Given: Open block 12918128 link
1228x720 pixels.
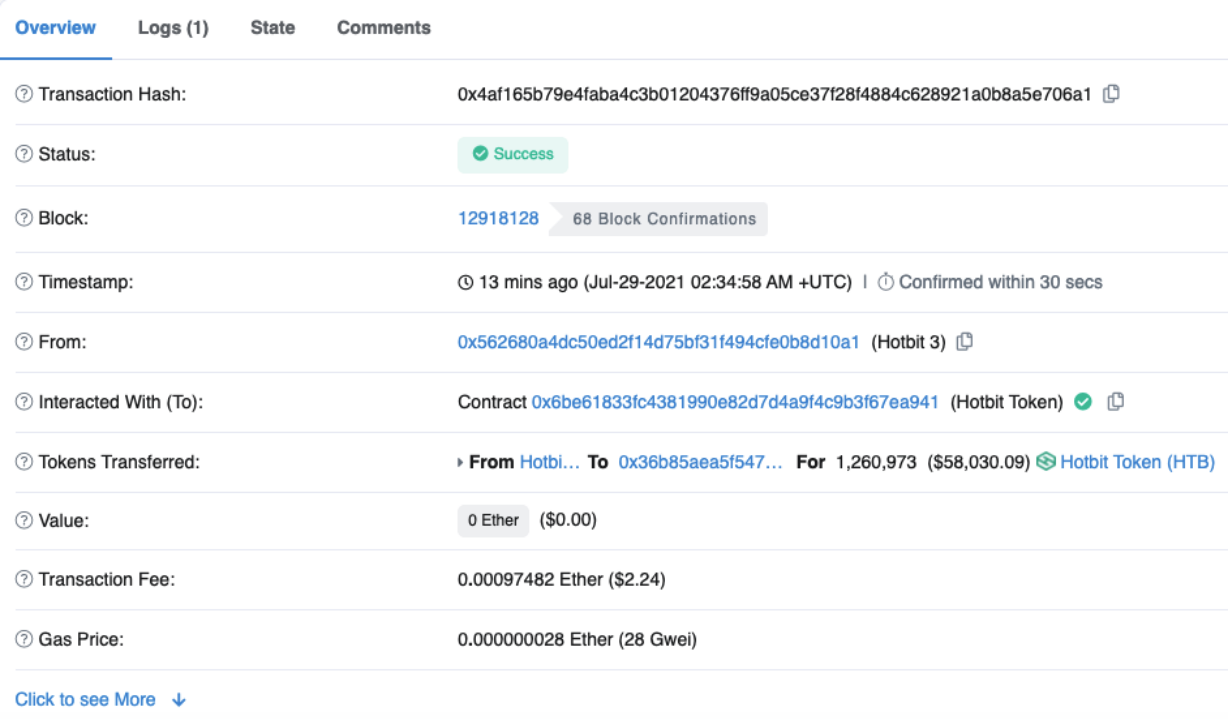Looking at the screenshot, I should [498, 218].
